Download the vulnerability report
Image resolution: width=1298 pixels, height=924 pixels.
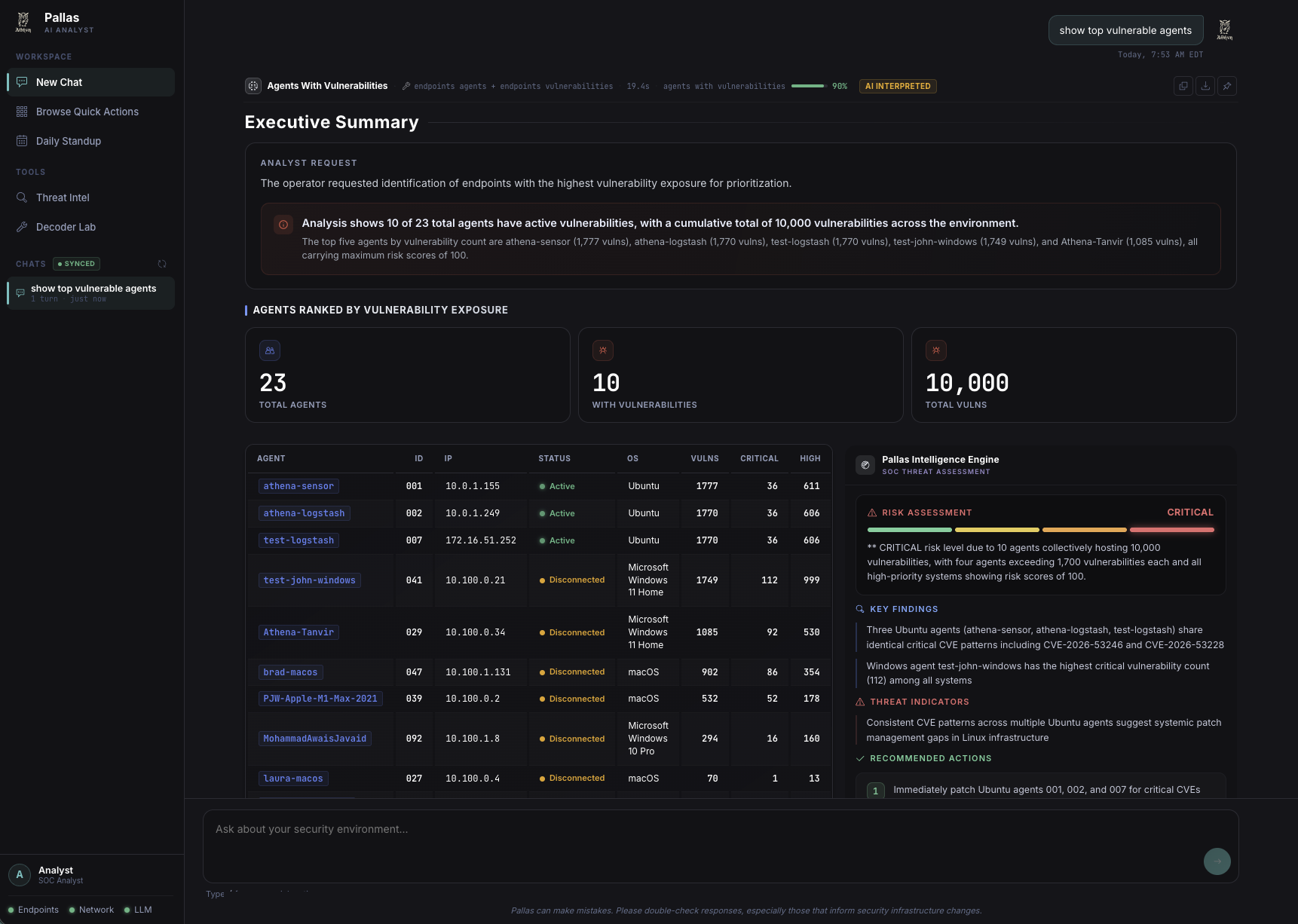pos(1205,86)
